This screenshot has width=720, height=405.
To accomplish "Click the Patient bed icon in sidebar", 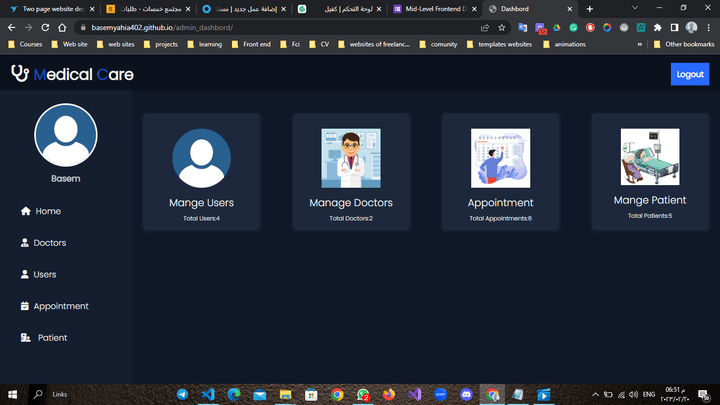I will (x=26, y=338).
